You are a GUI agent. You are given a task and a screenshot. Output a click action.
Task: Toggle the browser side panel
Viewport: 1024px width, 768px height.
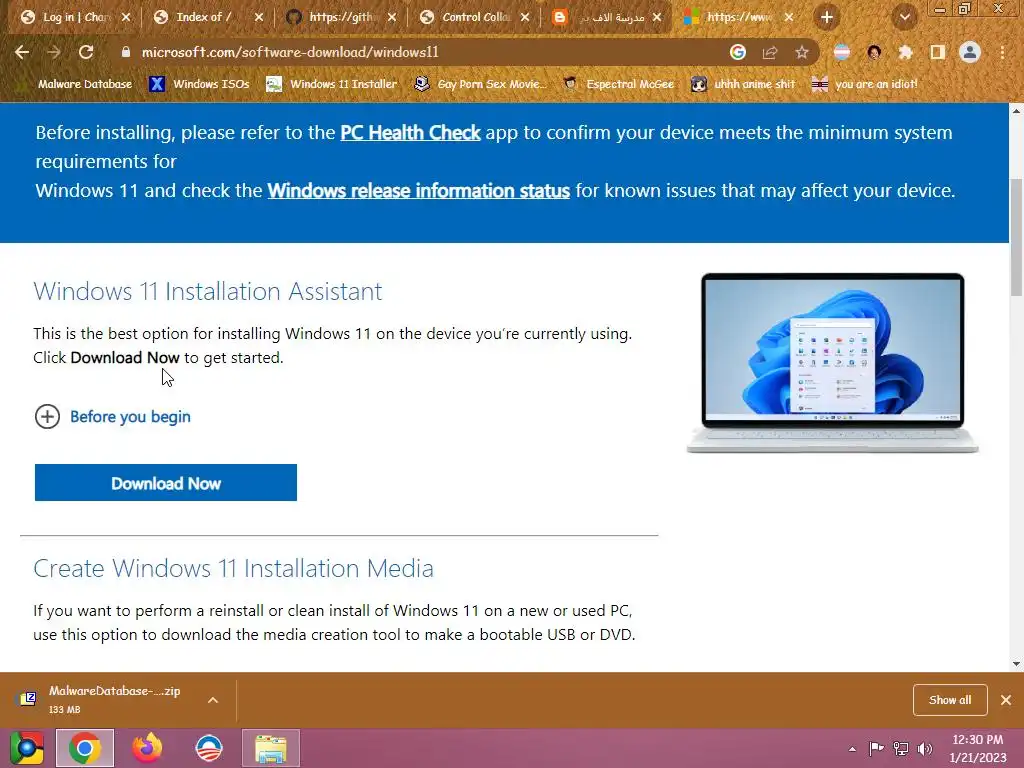(x=938, y=52)
